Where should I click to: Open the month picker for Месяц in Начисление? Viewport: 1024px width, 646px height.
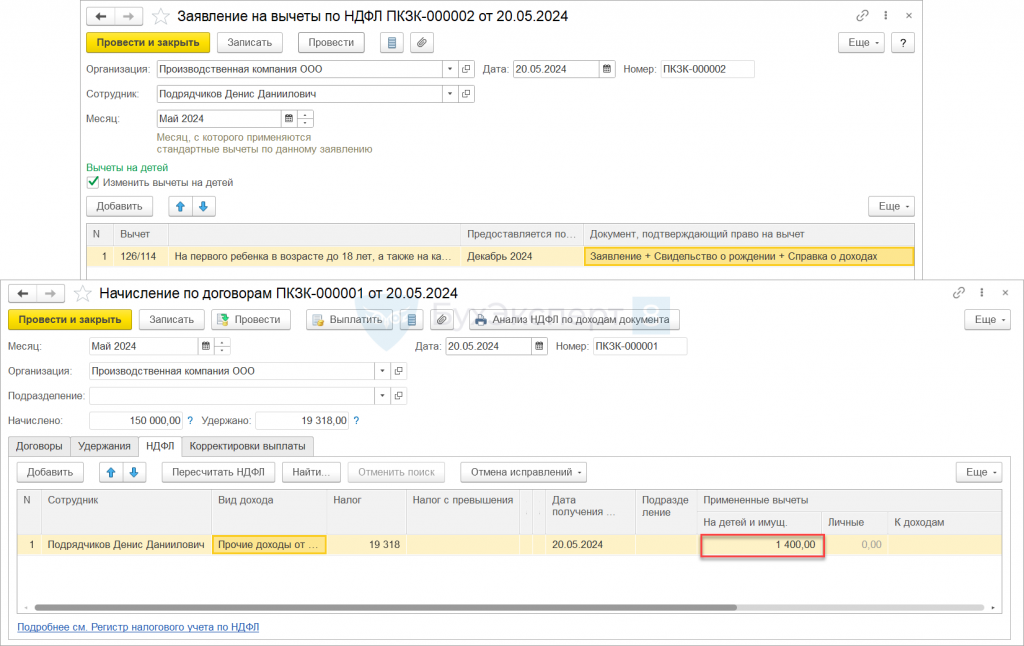(206, 346)
